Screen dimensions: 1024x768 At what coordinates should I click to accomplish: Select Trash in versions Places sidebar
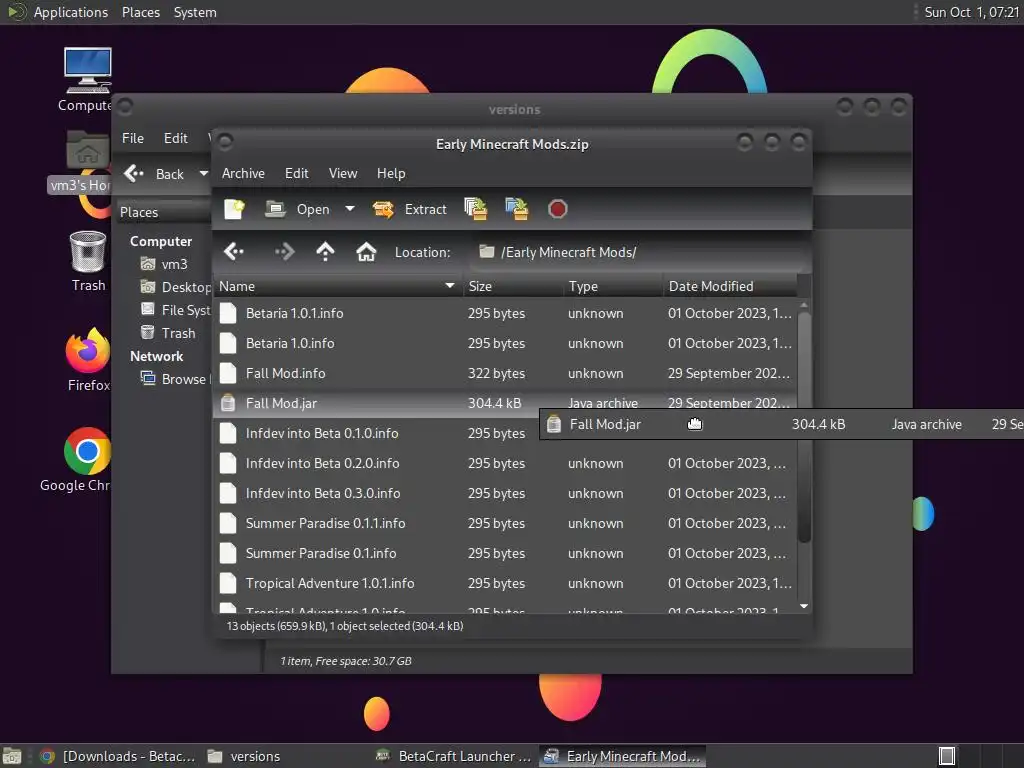coord(168,333)
